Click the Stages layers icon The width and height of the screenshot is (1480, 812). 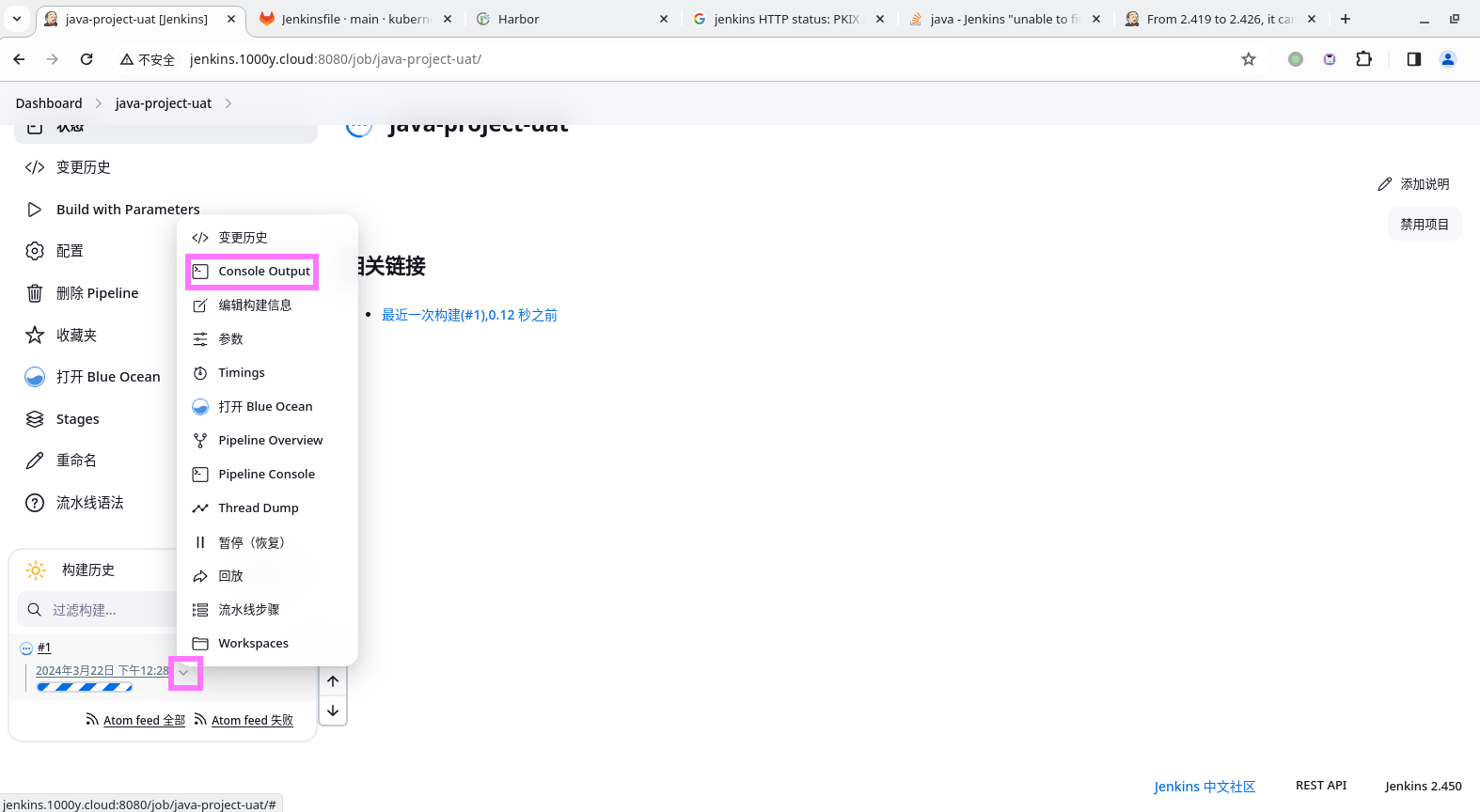[x=35, y=419]
